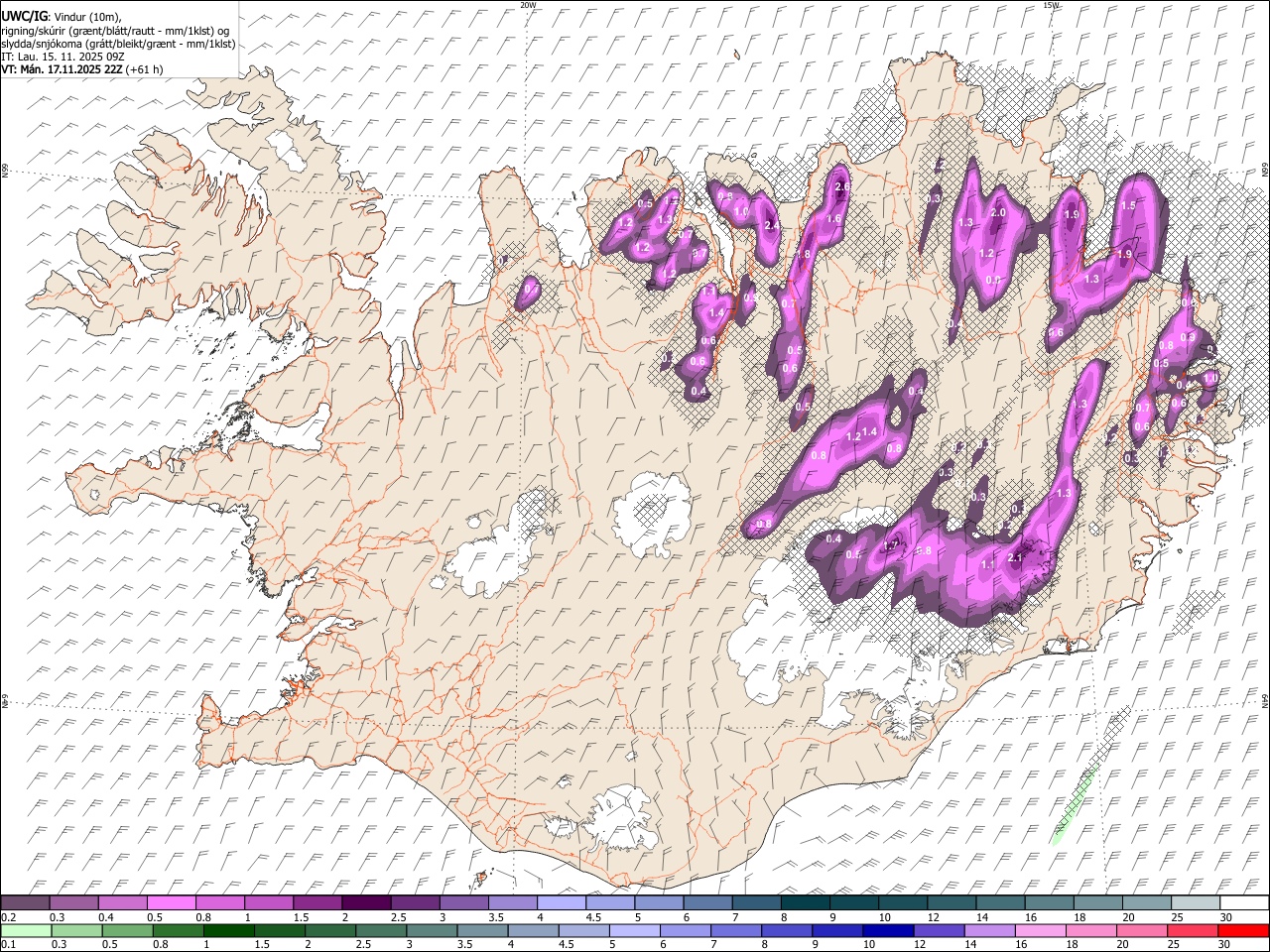Click the 'VT: Mán. 17.11.2025 22Z' valid time
This screenshot has width=1270, height=952.
62,69
